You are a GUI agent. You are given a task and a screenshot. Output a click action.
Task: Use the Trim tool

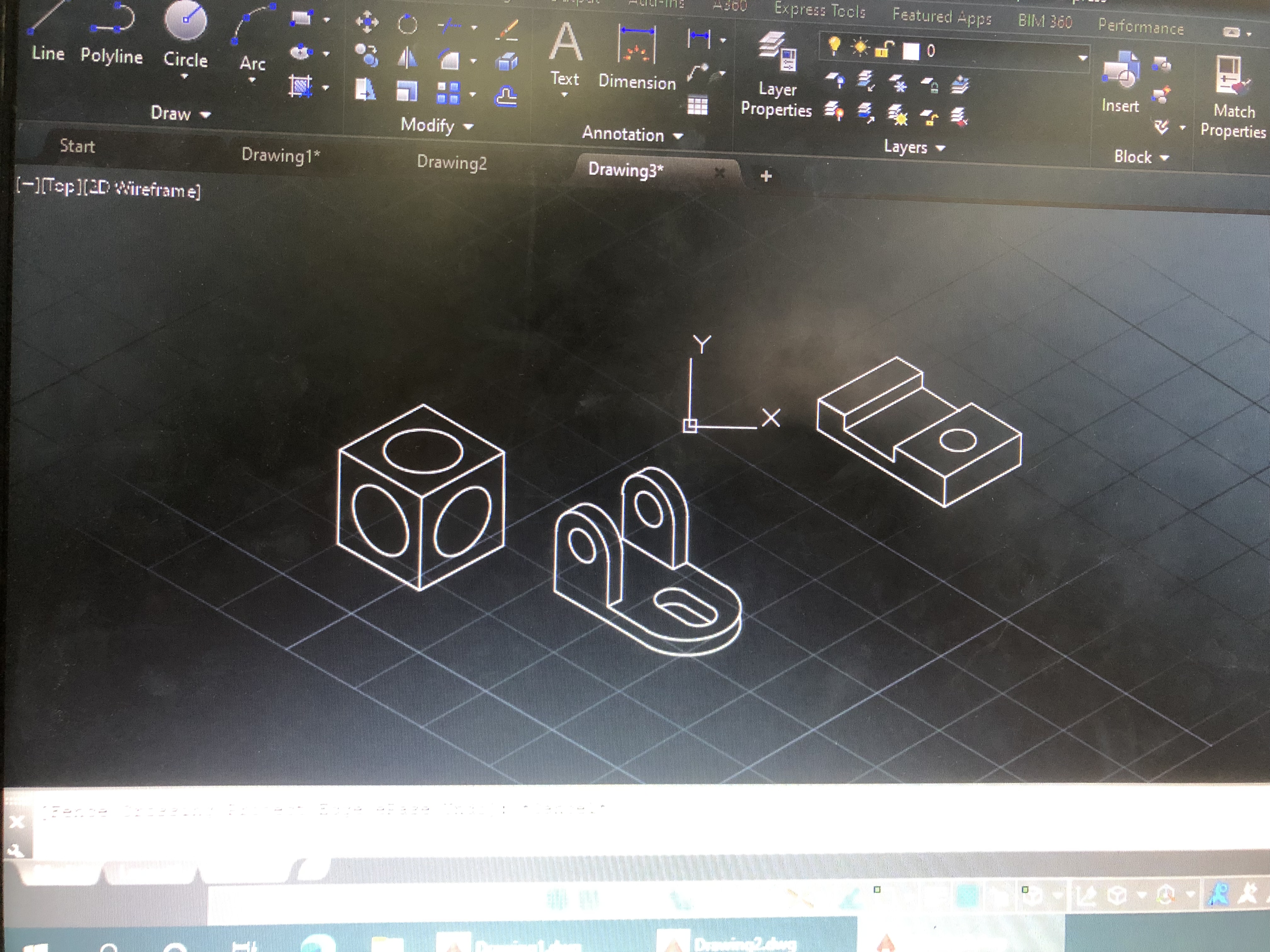click(449, 25)
